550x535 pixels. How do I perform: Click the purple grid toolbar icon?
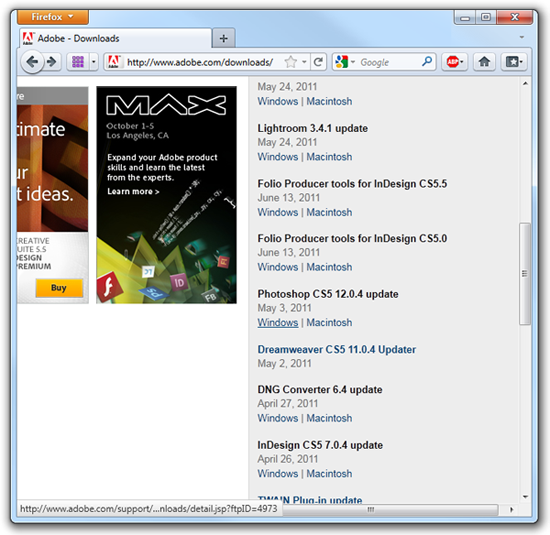coord(78,62)
